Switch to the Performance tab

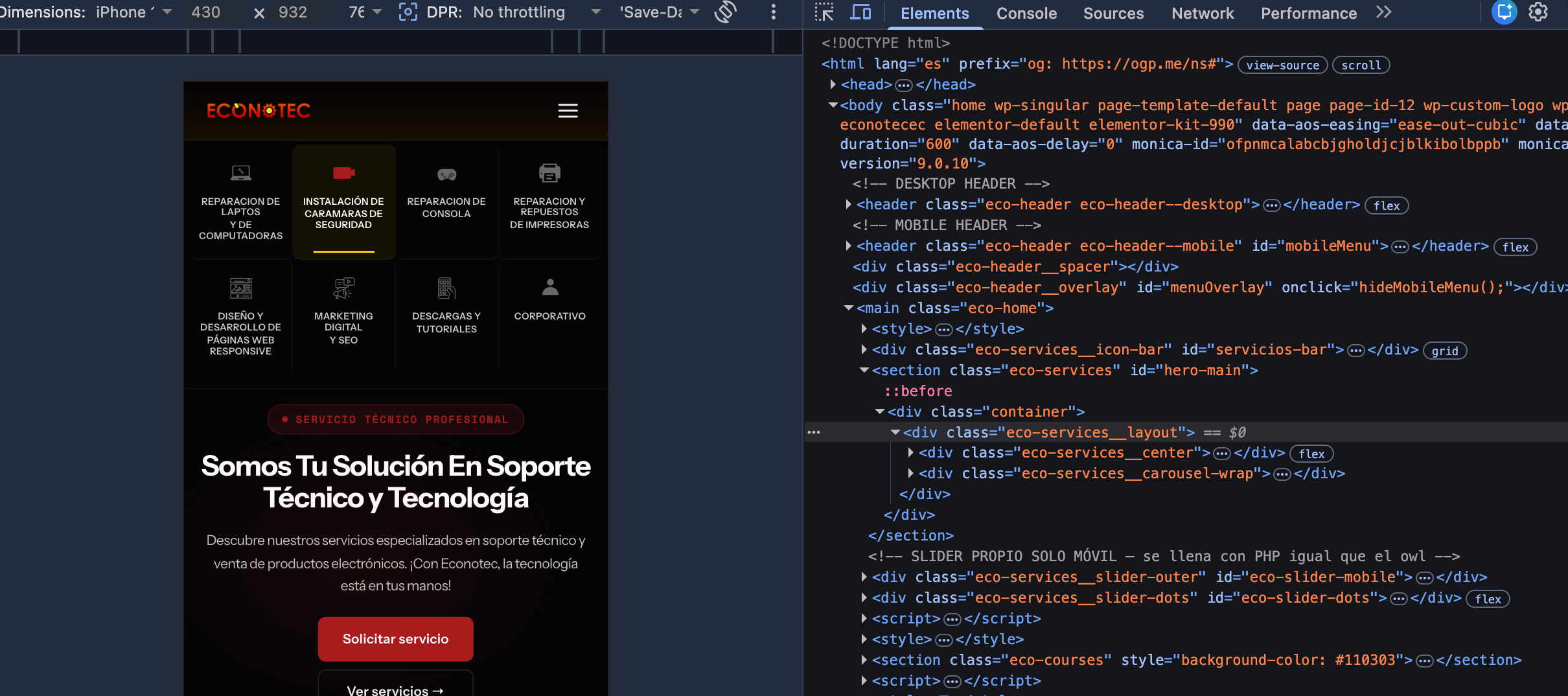tap(1308, 14)
